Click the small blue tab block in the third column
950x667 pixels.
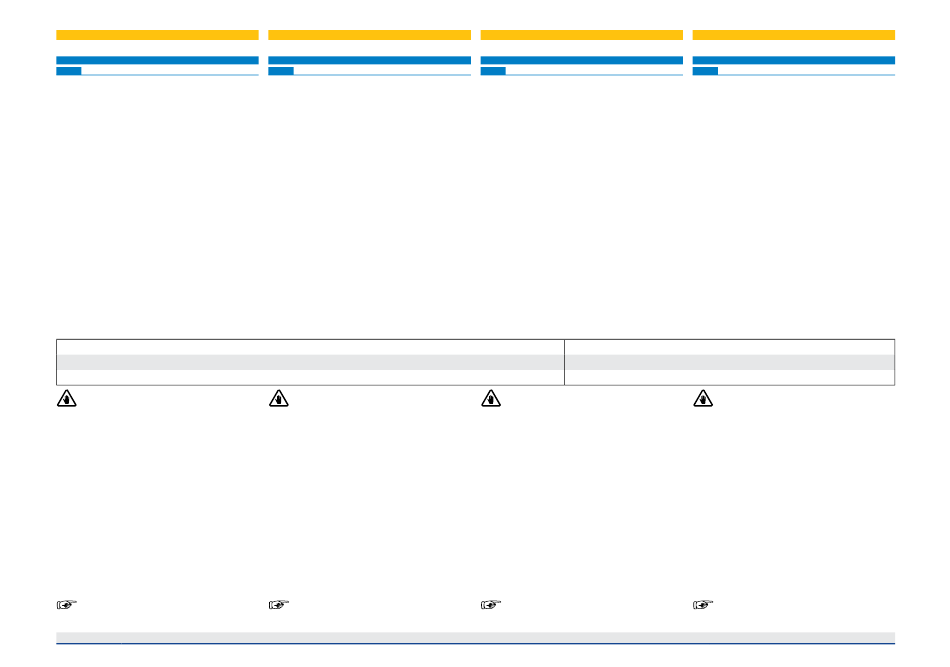point(492,71)
